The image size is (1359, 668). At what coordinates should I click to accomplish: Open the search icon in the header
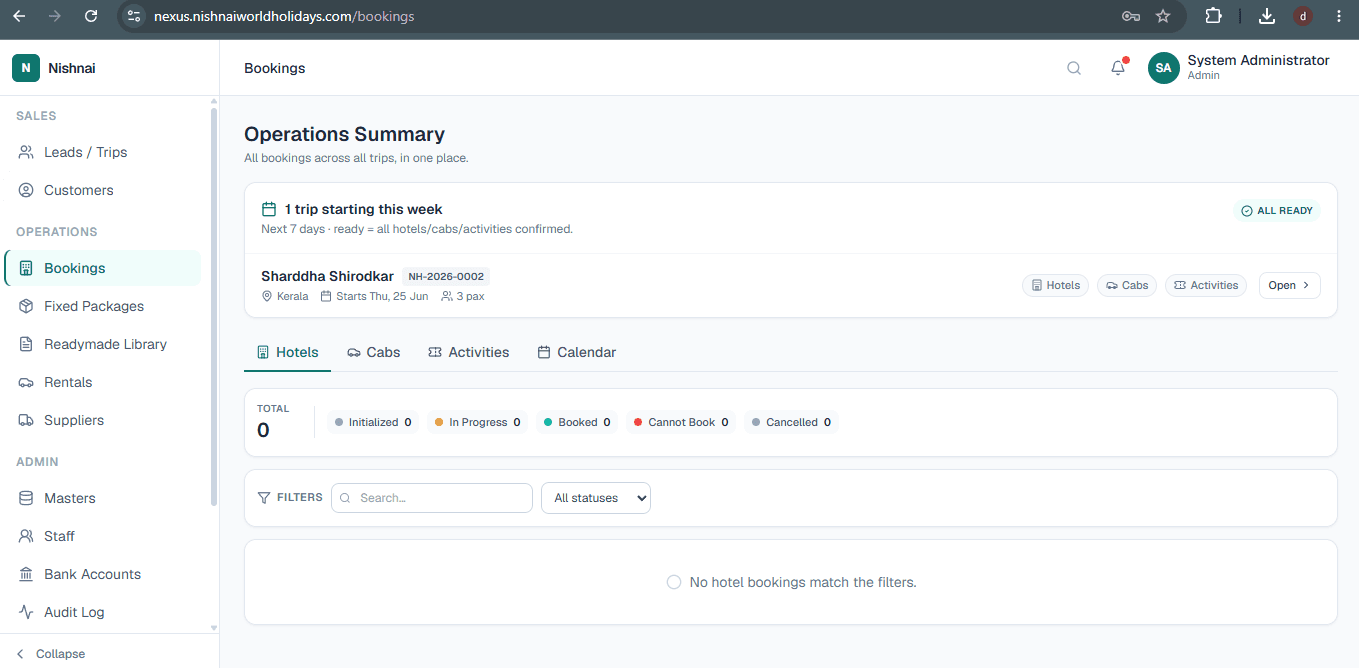click(x=1074, y=68)
